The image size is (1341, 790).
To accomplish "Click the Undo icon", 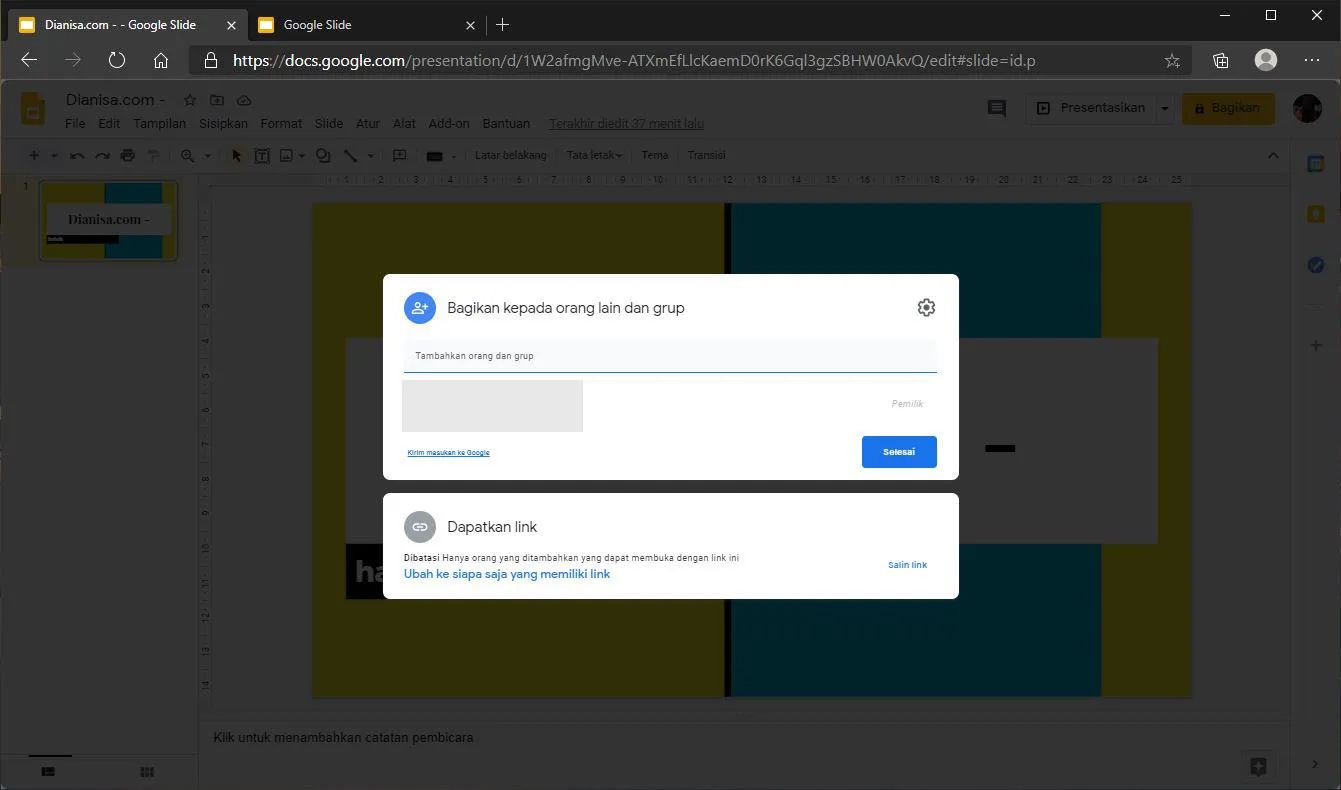I will click(76, 155).
